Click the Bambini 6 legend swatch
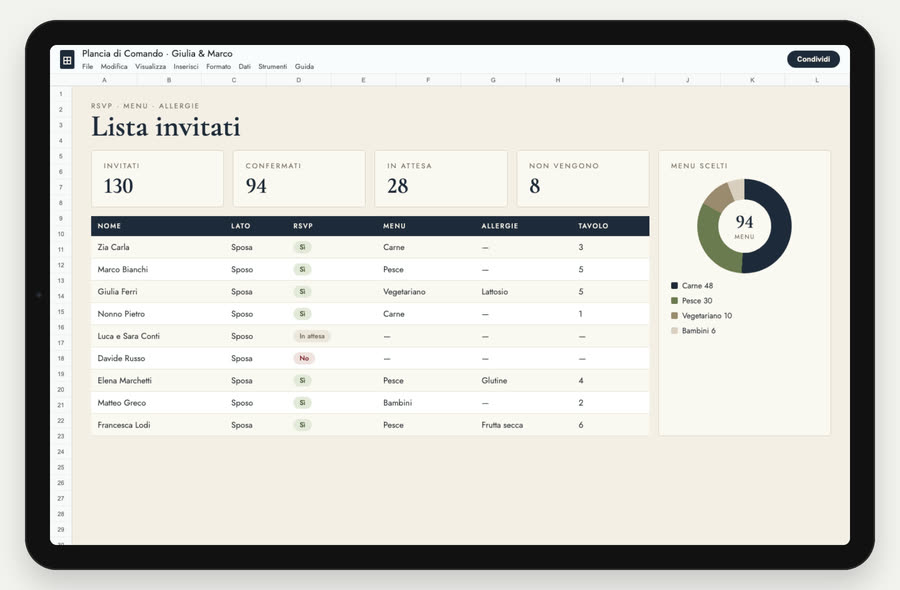This screenshot has height=590, width=900. pyautogui.click(x=674, y=331)
